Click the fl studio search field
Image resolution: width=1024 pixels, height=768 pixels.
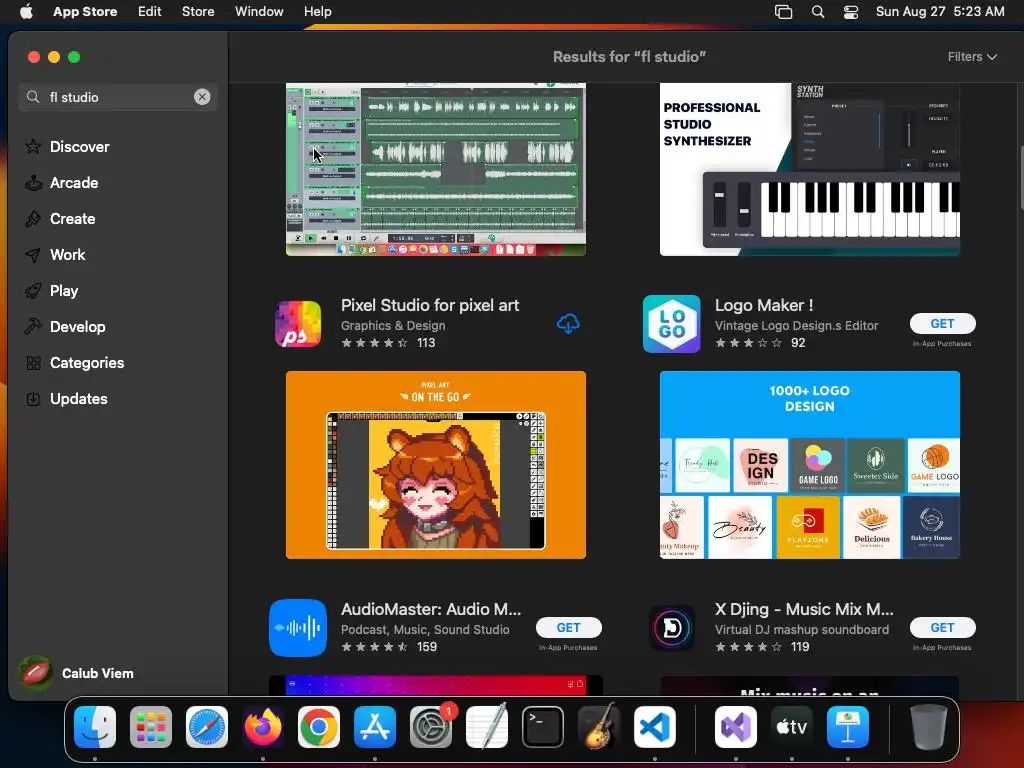tap(118, 97)
